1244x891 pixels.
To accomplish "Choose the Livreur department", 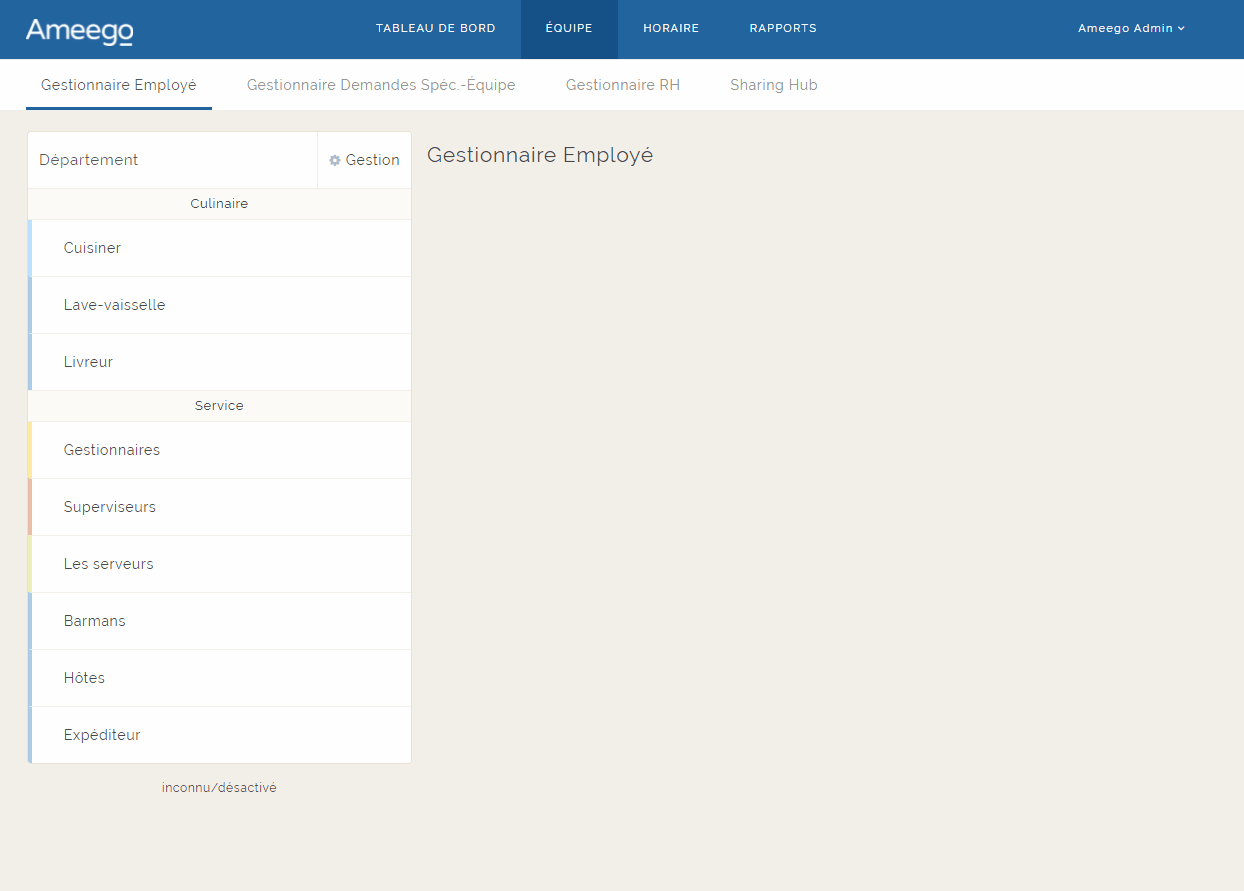I will [x=88, y=362].
